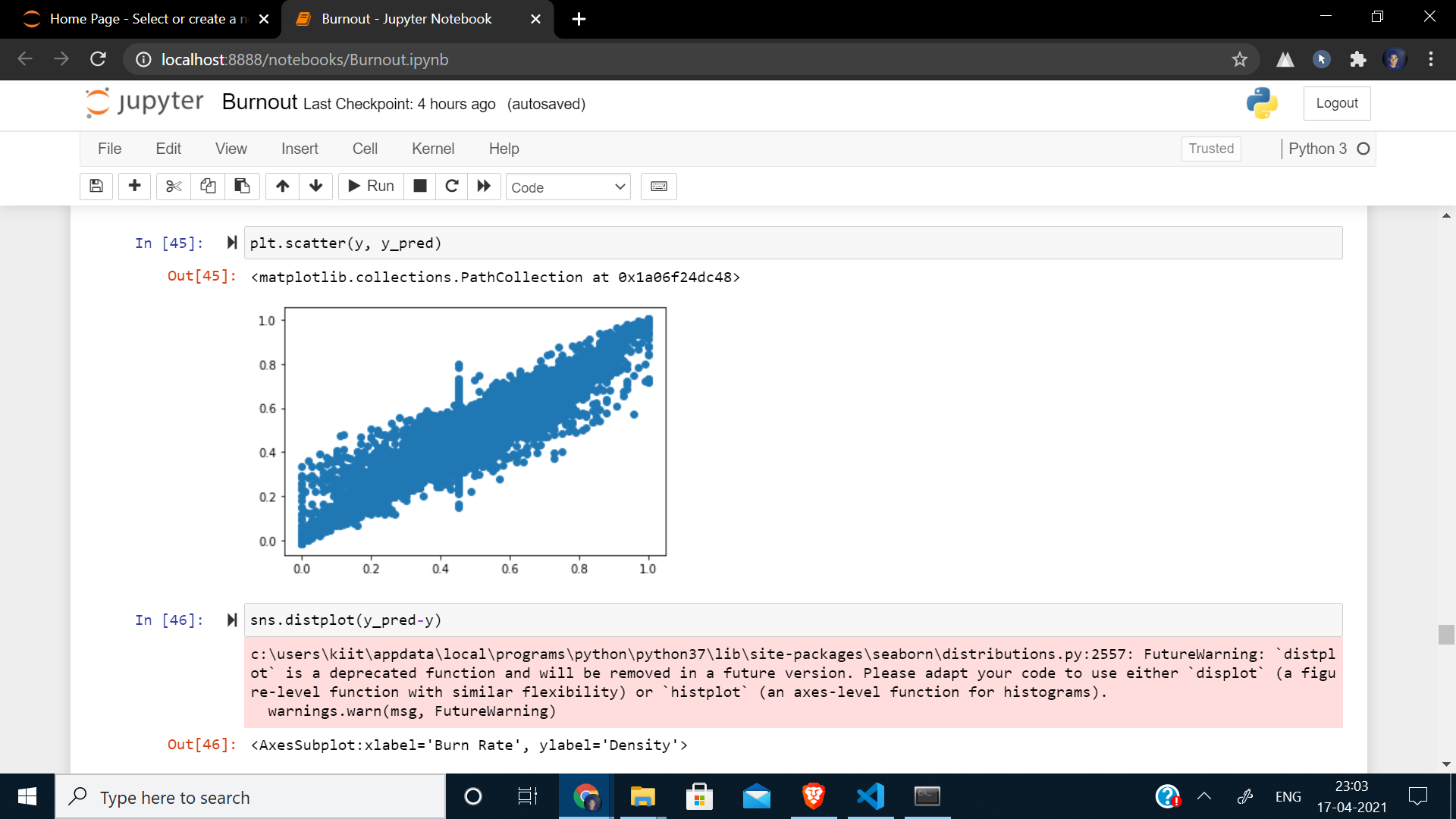
Task: Restart the kernel
Action: tap(452, 187)
